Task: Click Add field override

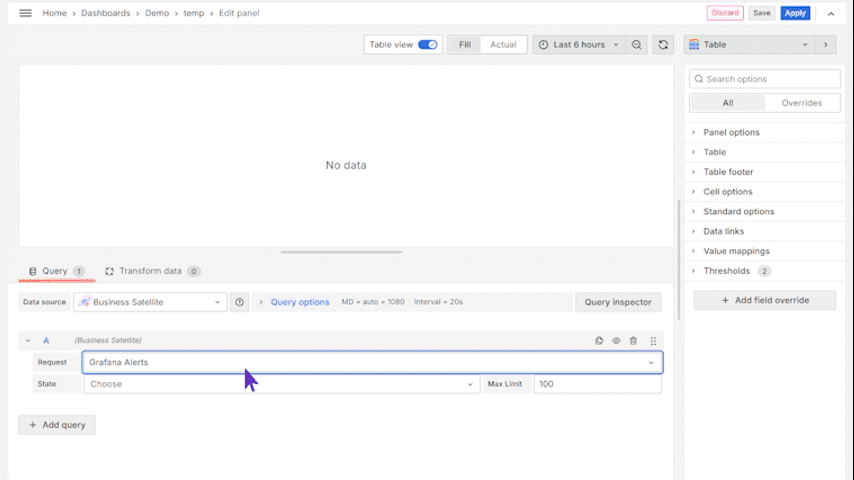Action: 765,300
